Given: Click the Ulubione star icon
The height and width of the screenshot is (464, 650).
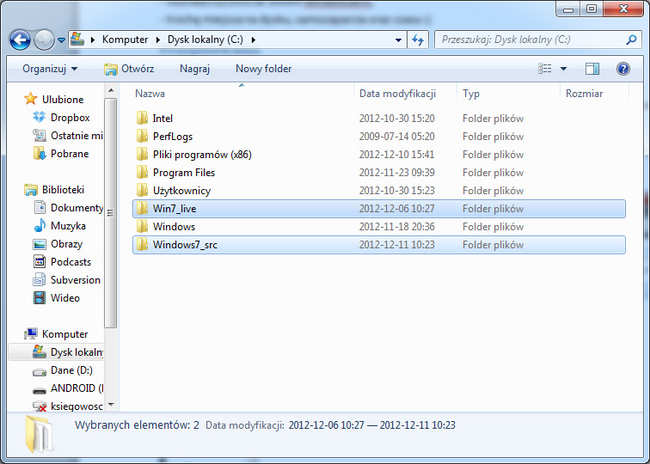Looking at the screenshot, I should [31, 99].
